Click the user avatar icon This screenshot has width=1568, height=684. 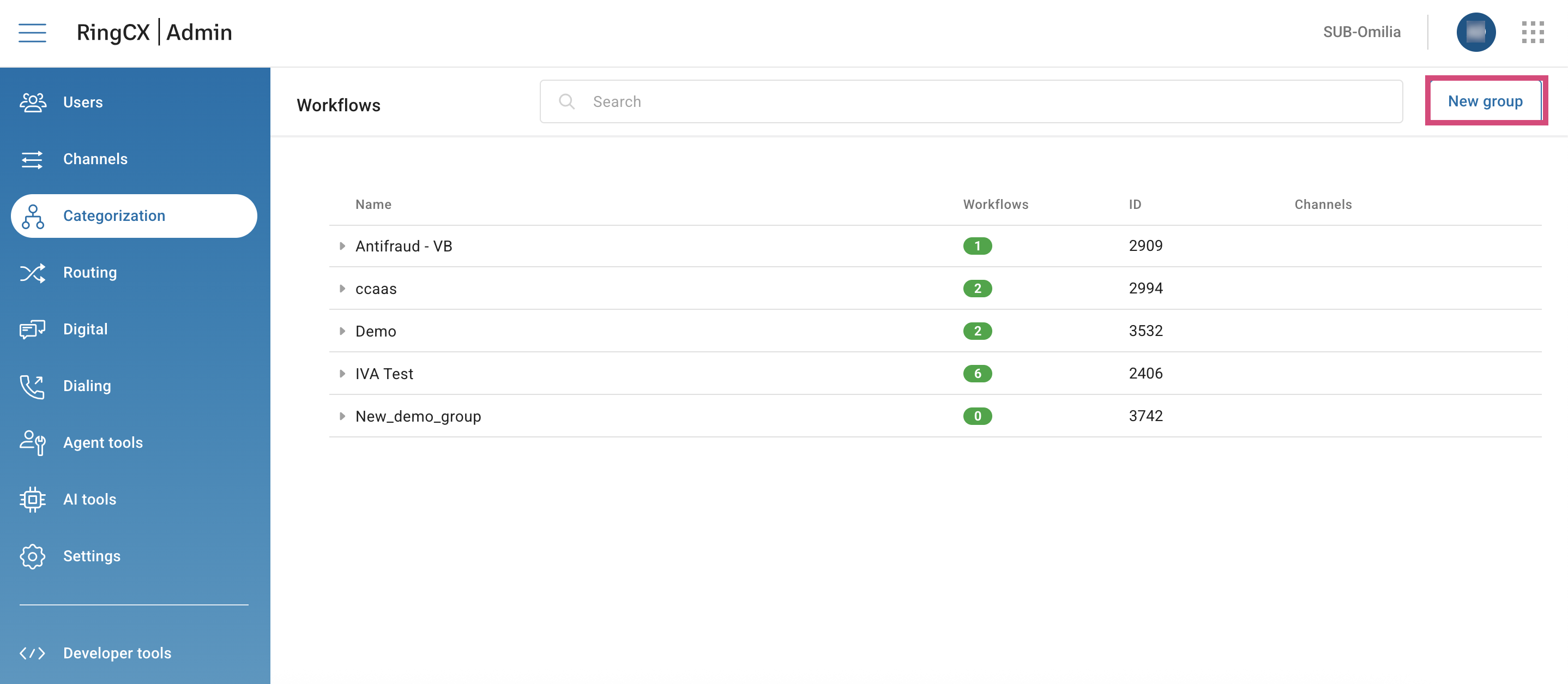pyautogui.click(x=1475, y=32)
